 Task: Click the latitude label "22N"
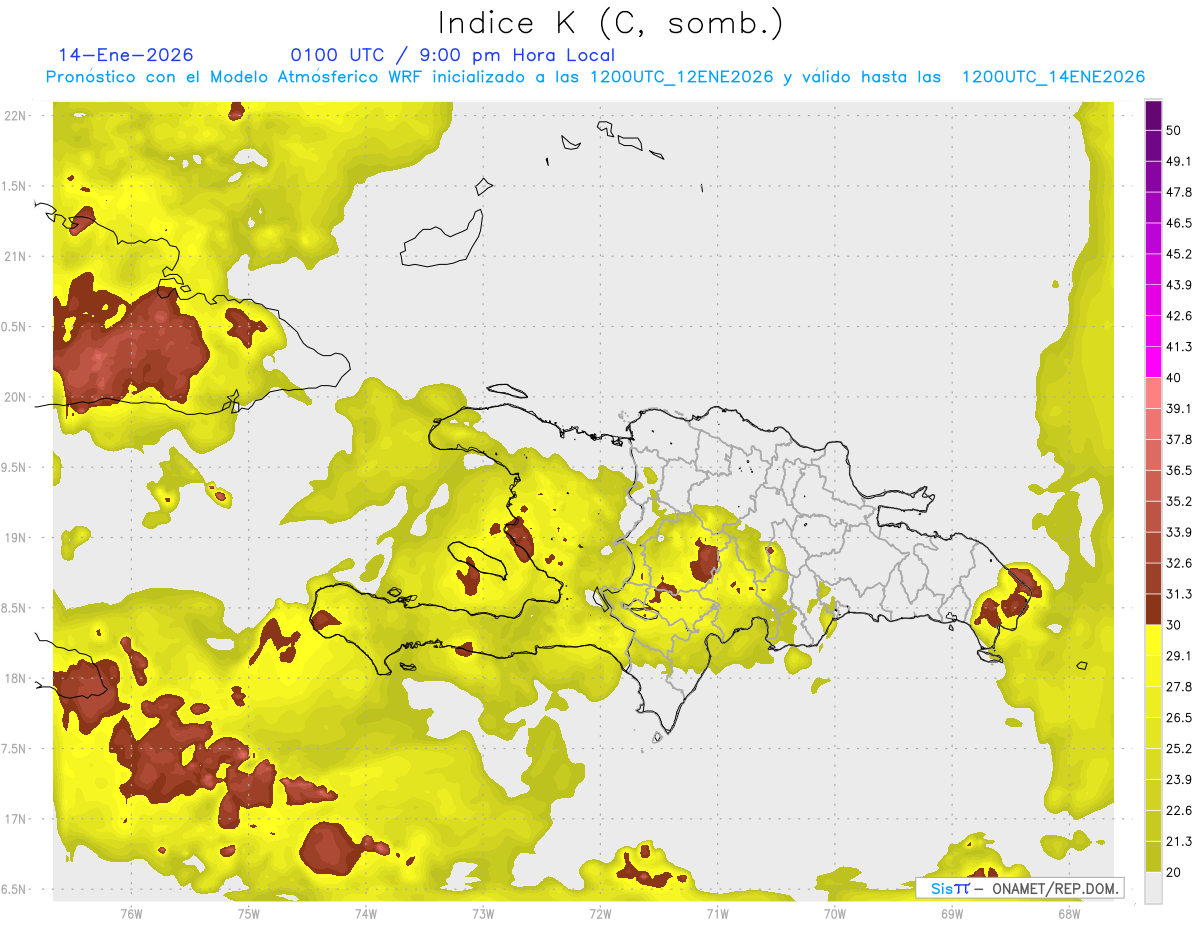[x=15, y=115]
